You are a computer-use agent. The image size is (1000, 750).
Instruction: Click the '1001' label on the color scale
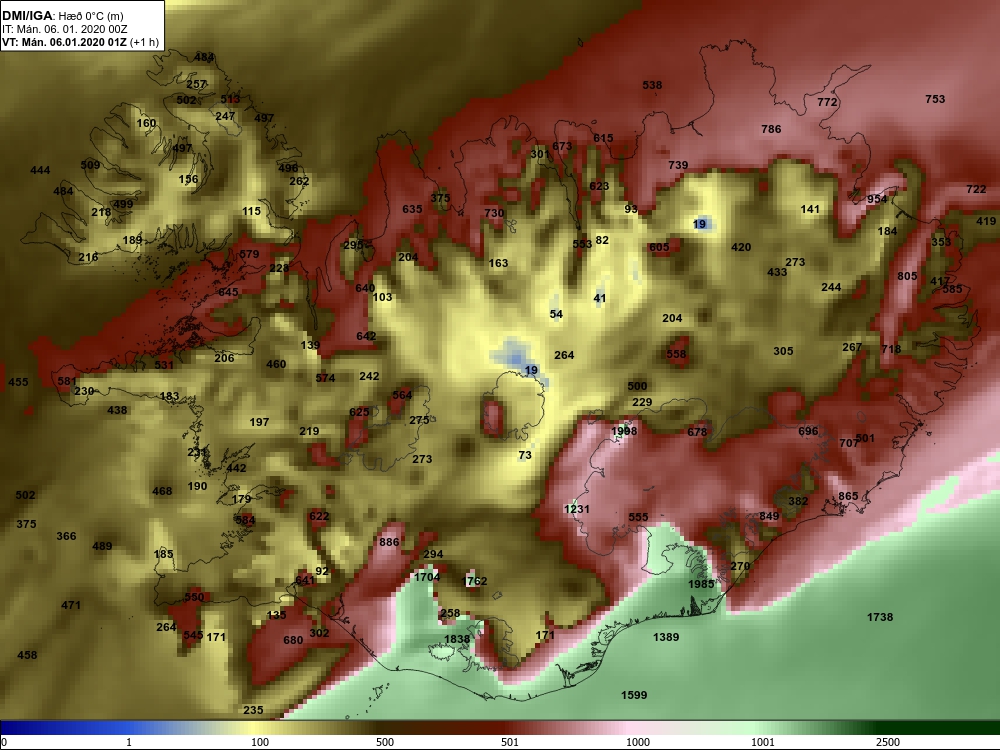click(x=763, y=742)
